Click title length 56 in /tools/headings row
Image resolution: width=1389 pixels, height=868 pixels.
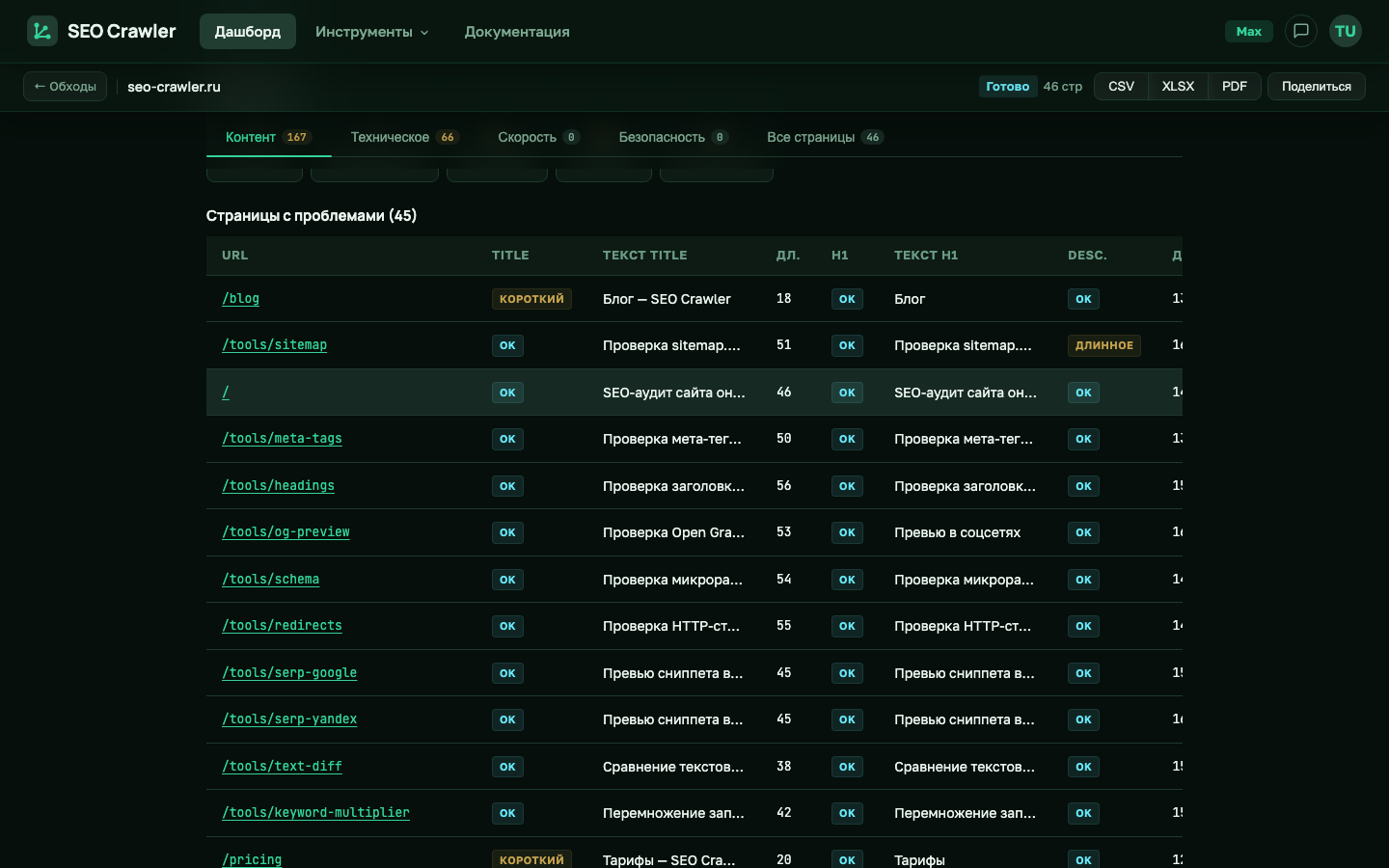pyautogui.click(x=784, y=486)
